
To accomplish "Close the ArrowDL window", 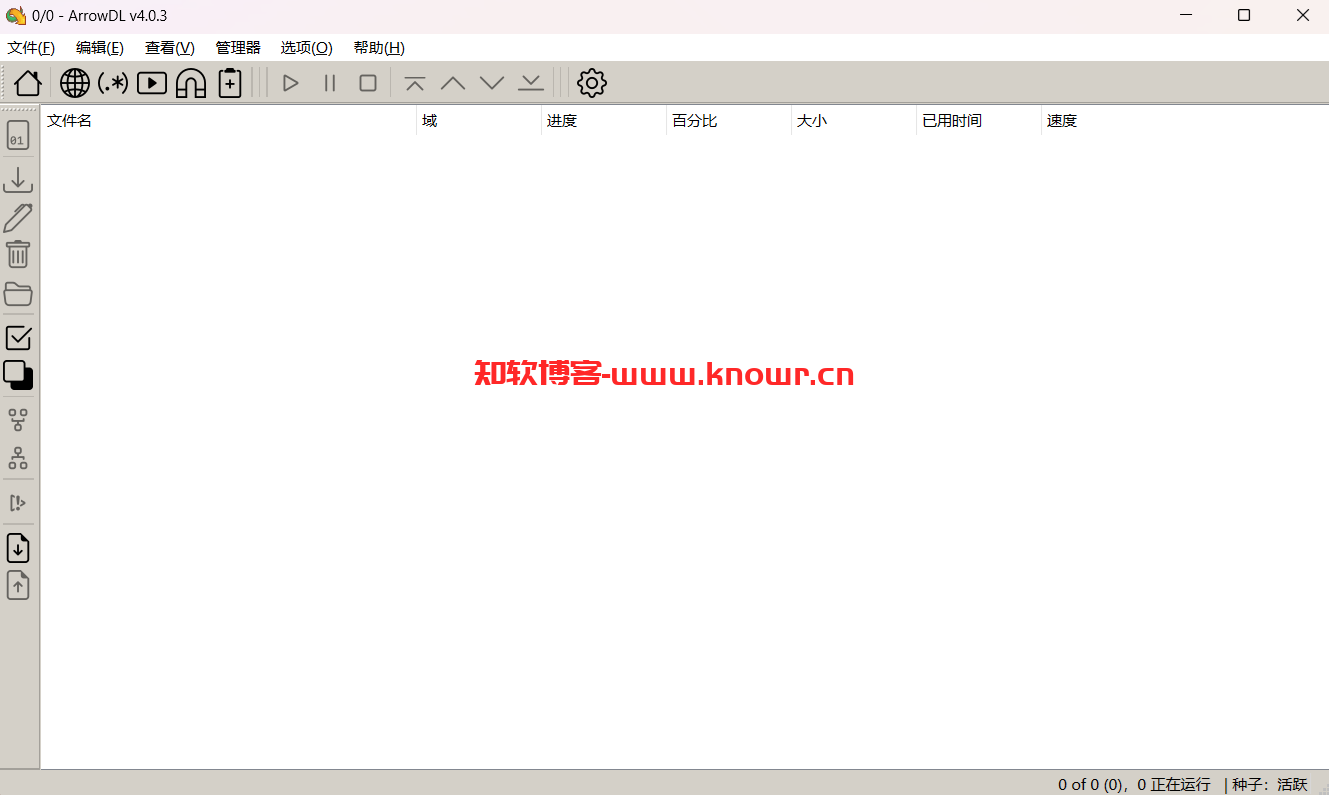I will (x=1303, y=15).
